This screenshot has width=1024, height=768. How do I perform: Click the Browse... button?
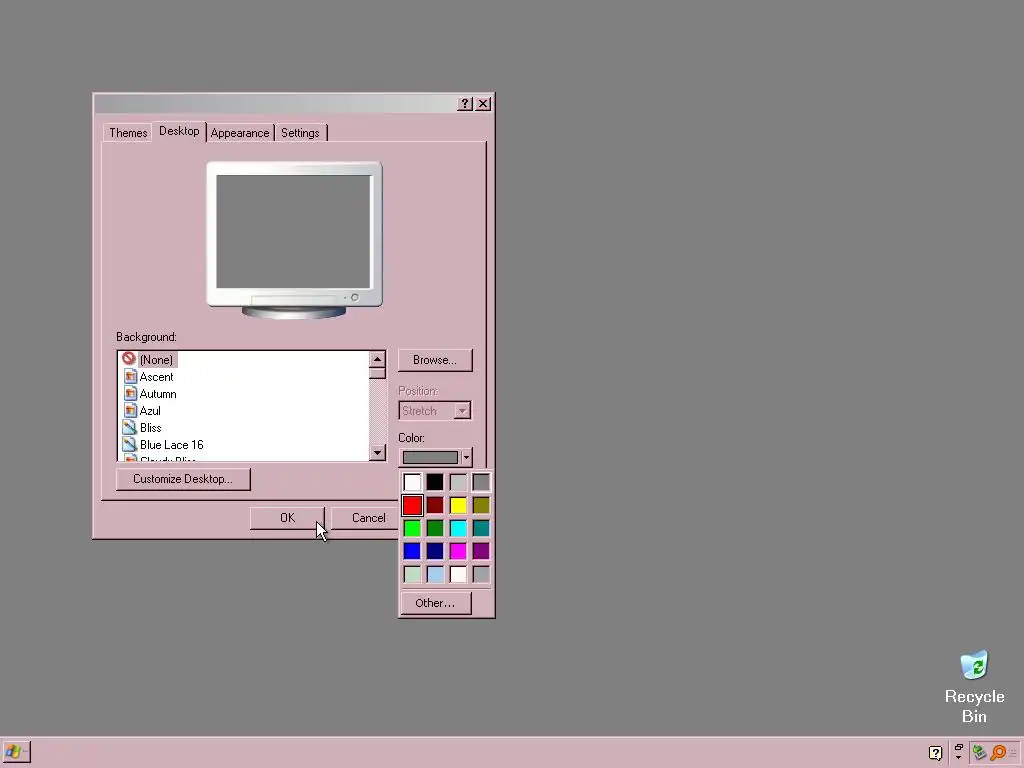point(435,360)
